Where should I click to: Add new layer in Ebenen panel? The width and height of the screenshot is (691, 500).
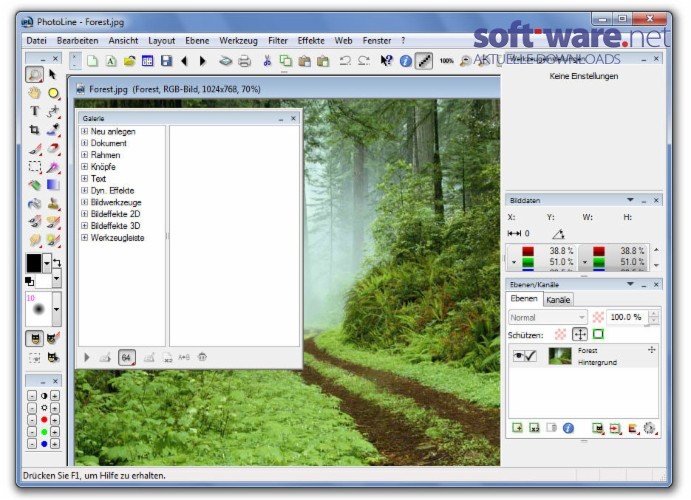click(517, 428)
